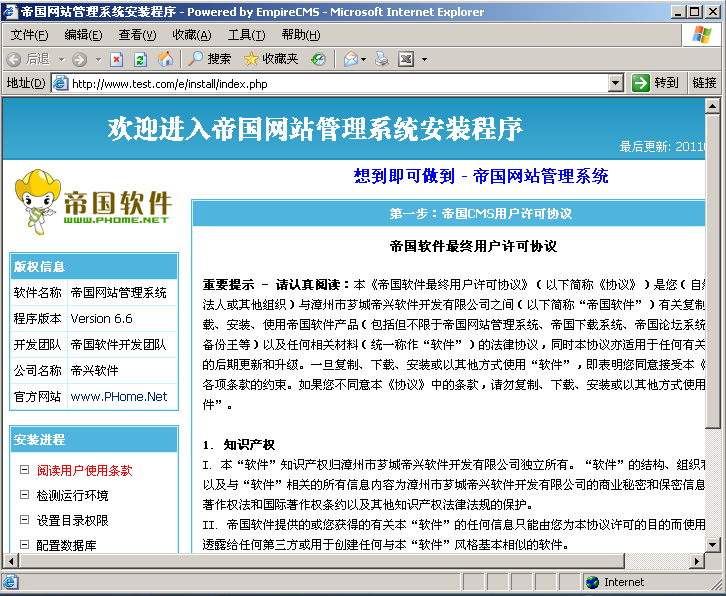Click the 帝国软件最终用户许可协议 title
This screenshot has width=726, height=596.
(x=473, y=246)
